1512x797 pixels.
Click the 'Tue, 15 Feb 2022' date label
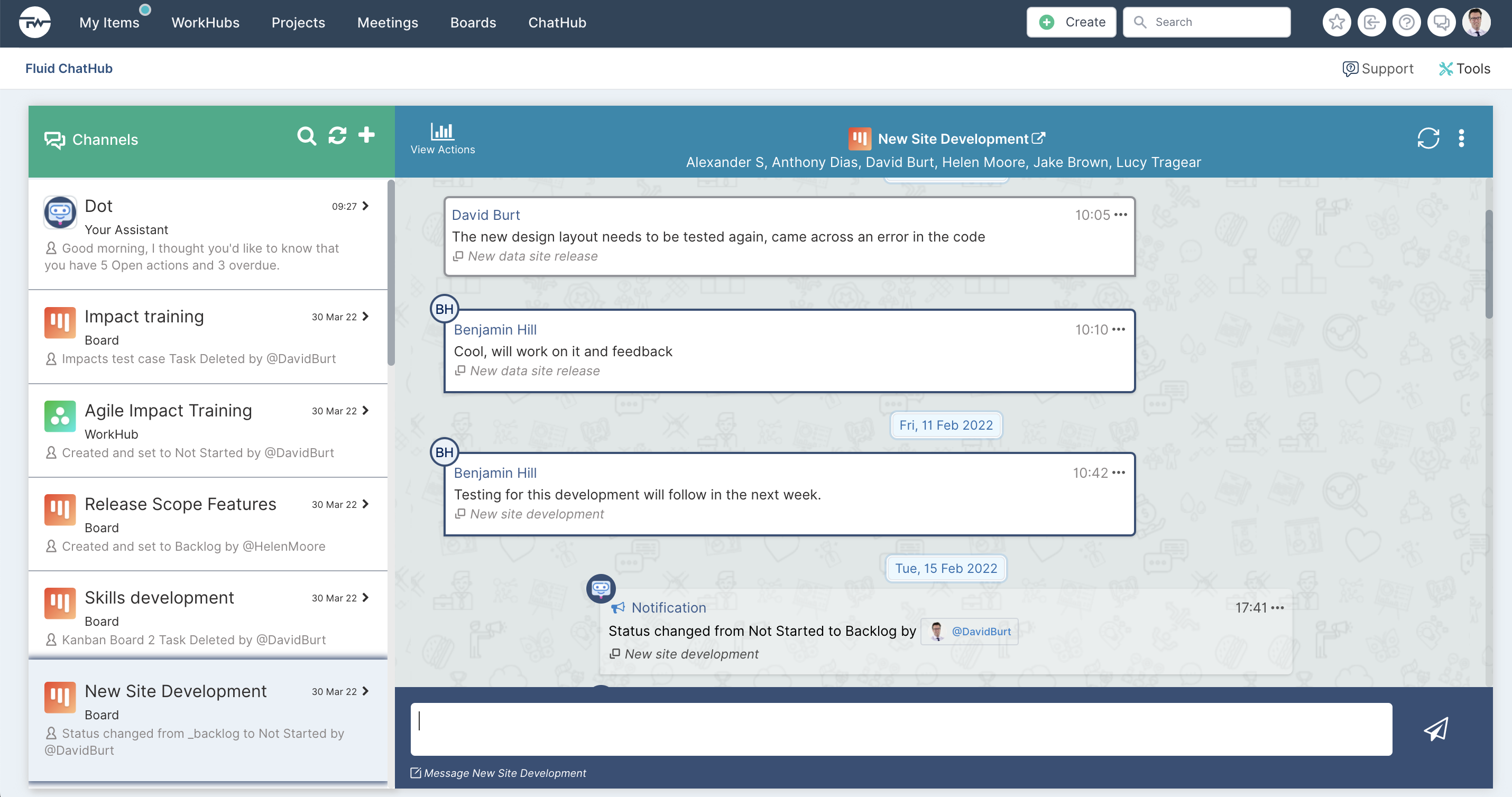(x=946, y=568)
